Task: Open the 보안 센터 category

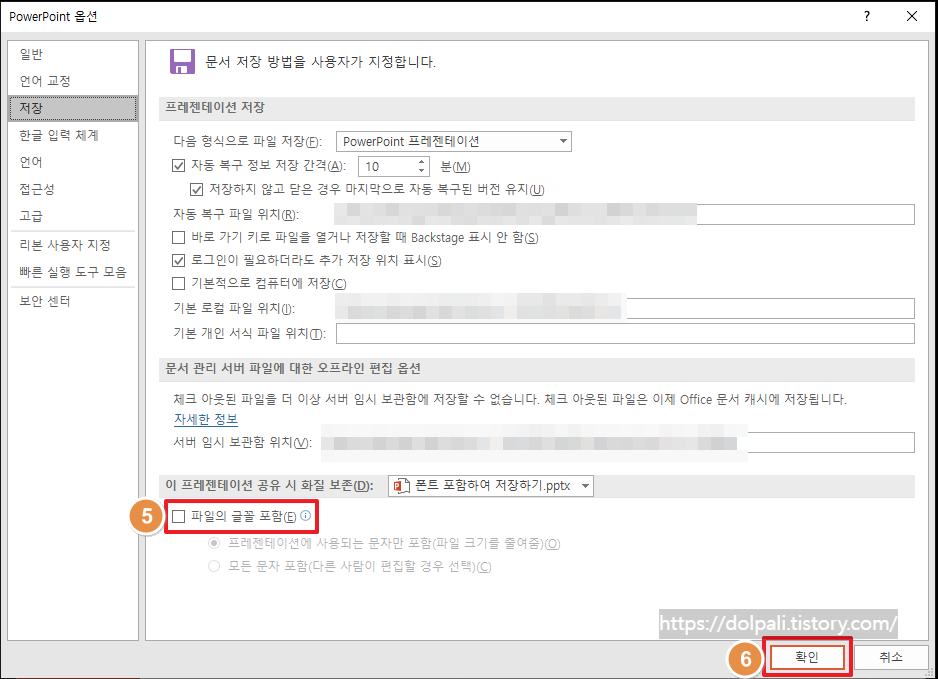Action: click(x=73, y=301)
